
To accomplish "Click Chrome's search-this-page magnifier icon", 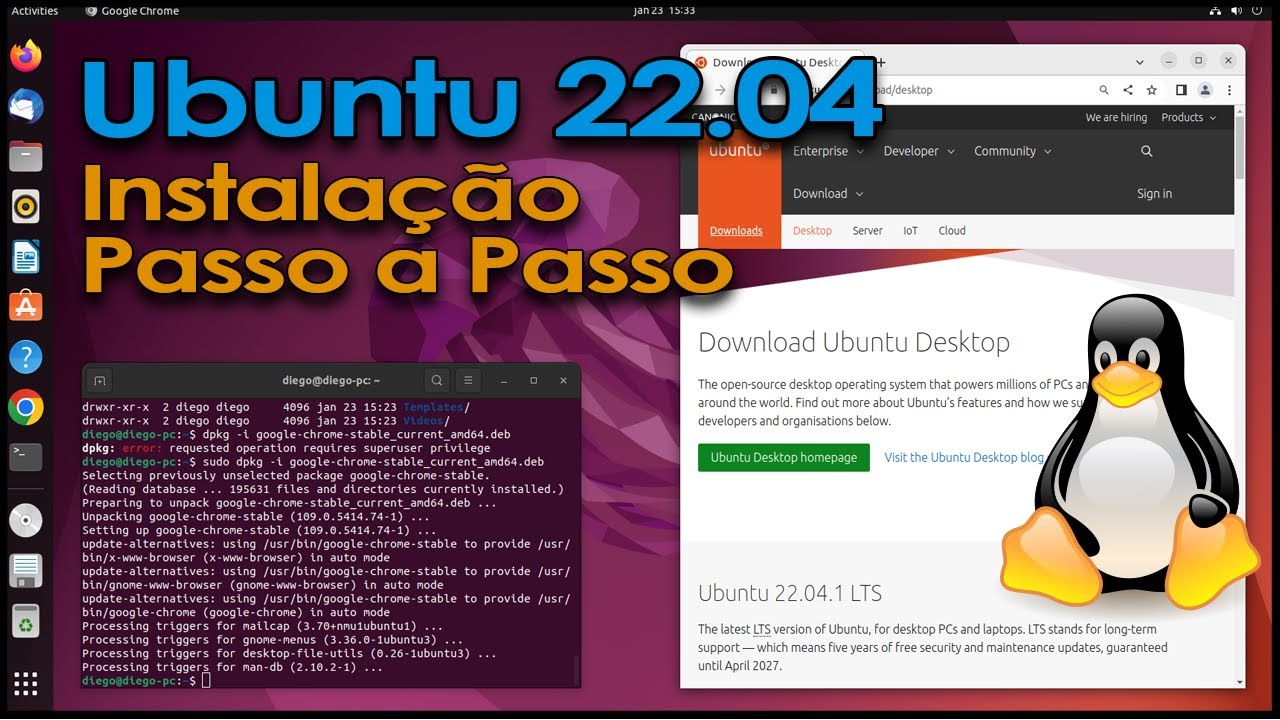I will [x=1104, y=90].
